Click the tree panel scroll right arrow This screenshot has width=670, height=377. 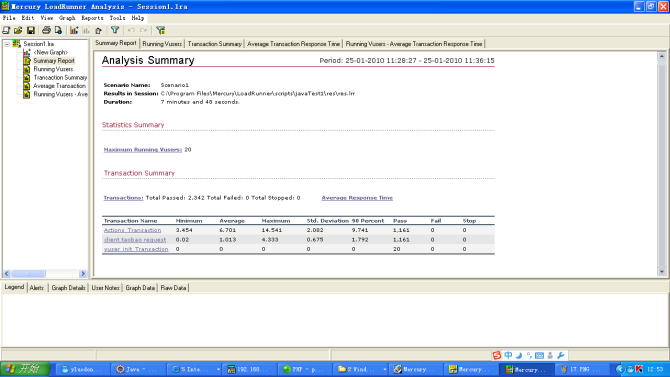(83, 274)
